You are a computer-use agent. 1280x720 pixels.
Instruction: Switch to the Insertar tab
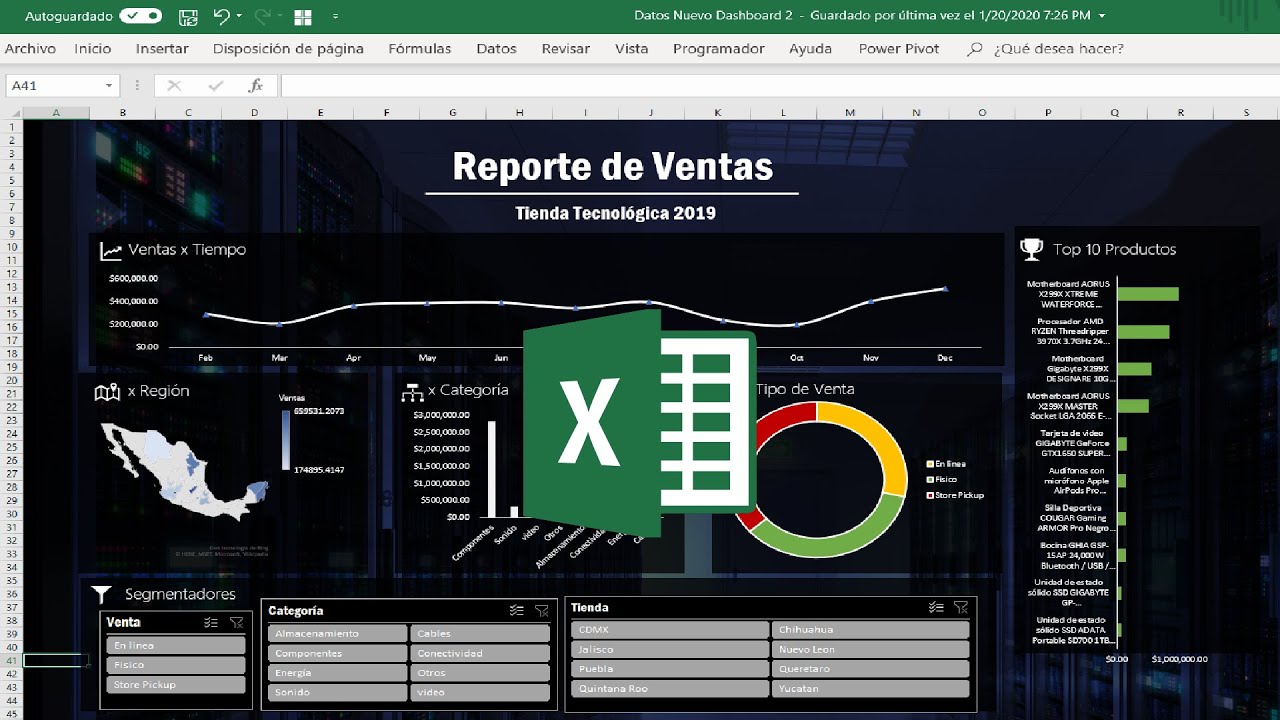pyautogui.click(x=162, y=48)
